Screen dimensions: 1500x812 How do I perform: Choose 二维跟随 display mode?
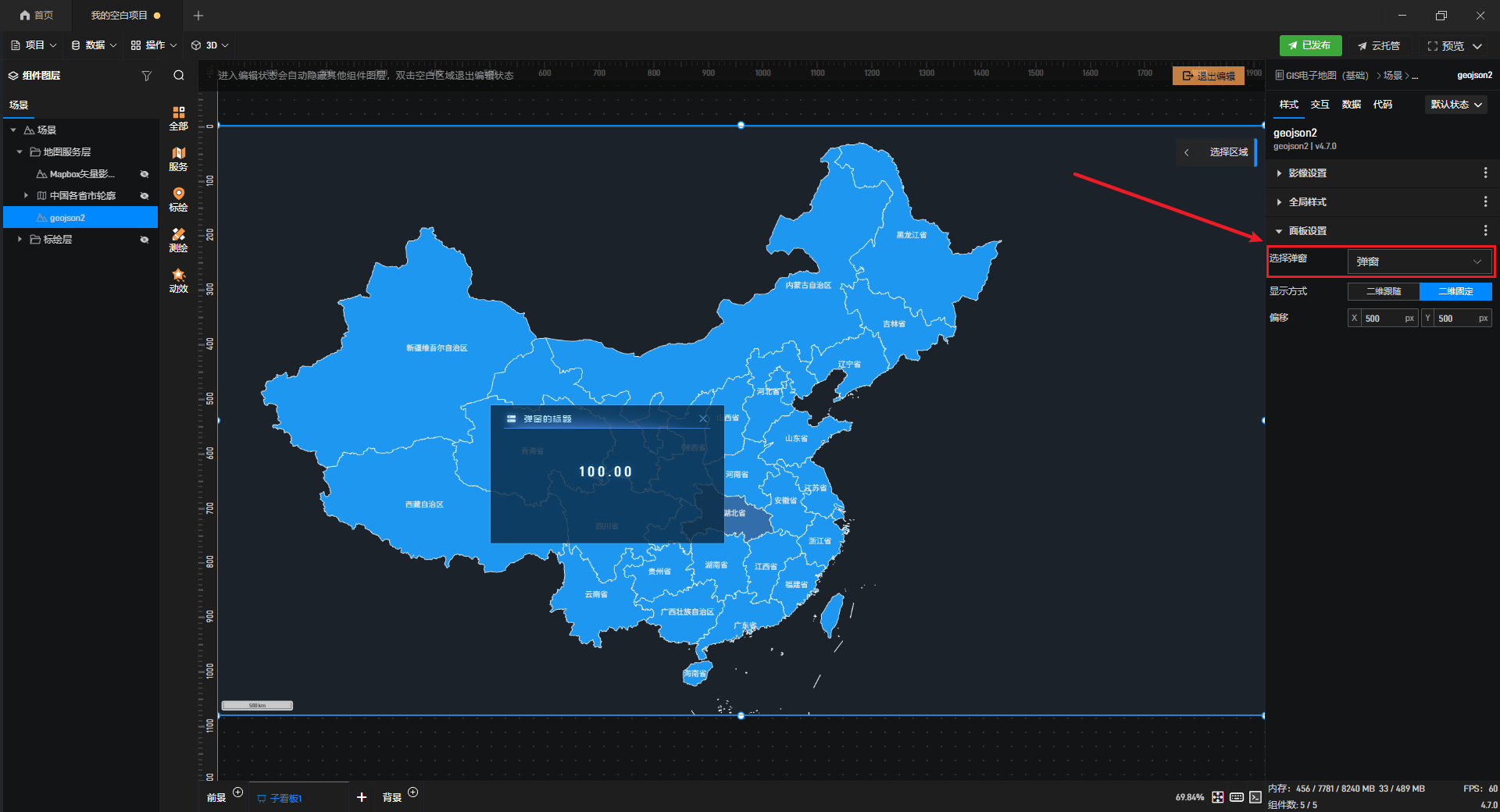pos(1383,291)
